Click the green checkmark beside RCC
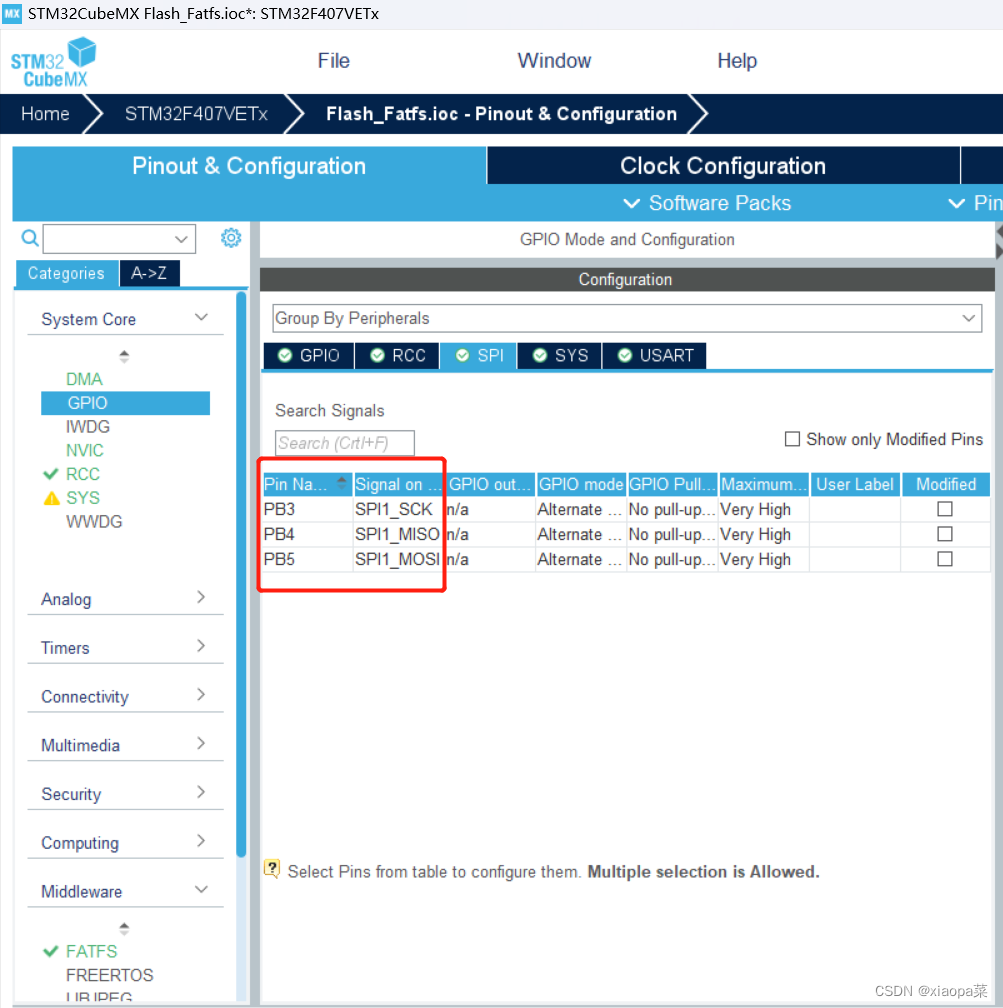 (51, 474)
